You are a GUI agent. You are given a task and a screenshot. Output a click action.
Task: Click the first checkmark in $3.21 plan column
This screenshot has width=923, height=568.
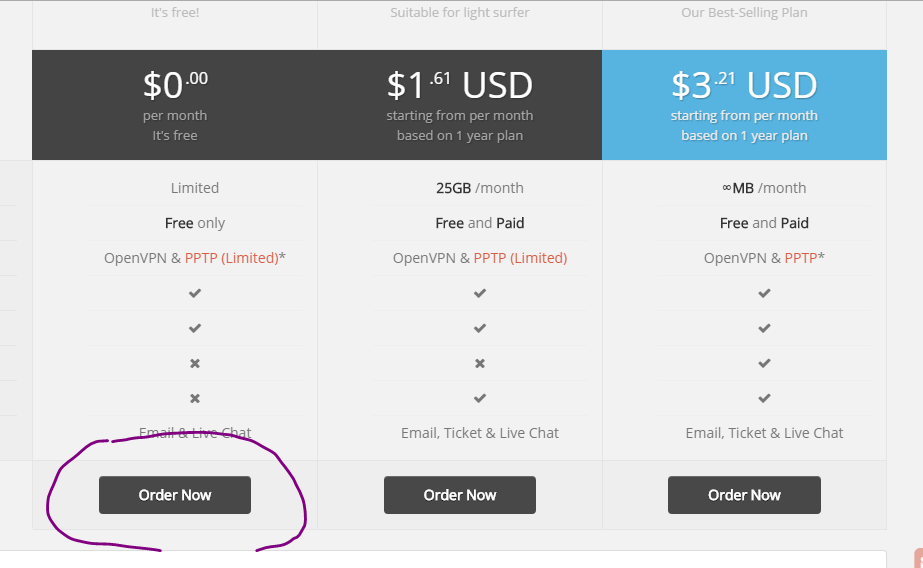(764, 293)
